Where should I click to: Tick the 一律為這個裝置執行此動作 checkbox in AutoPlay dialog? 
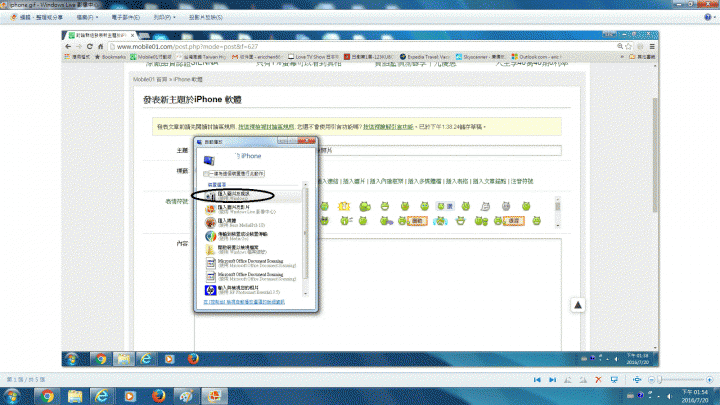206,174
